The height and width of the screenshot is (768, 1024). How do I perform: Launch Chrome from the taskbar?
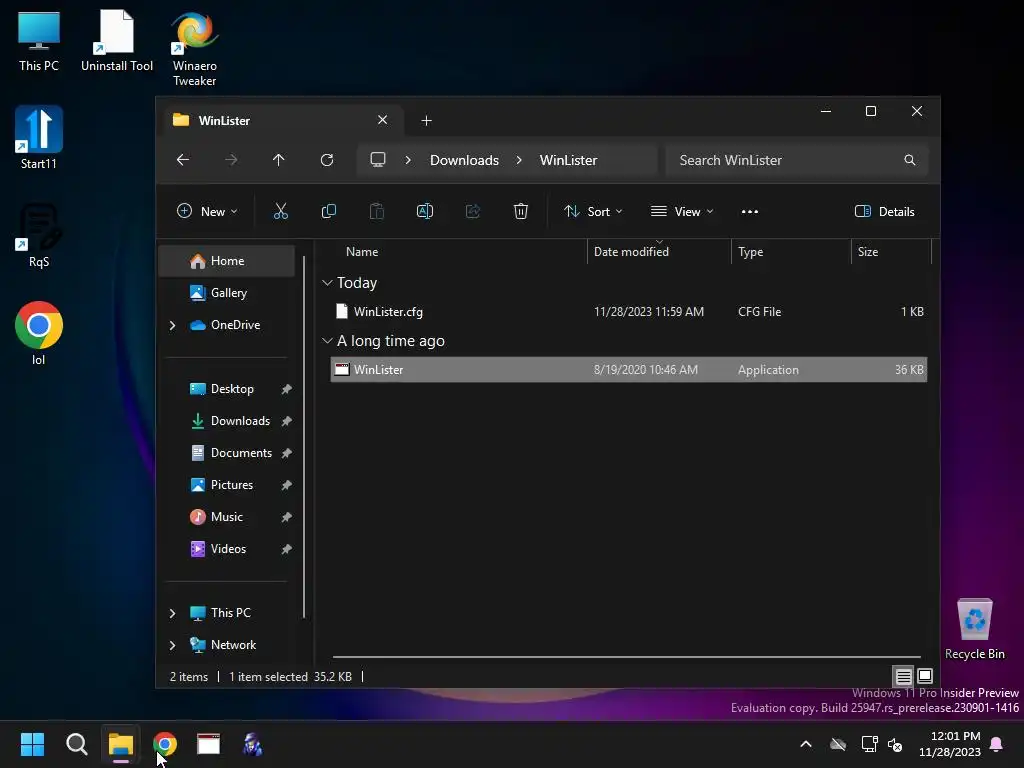165,744
